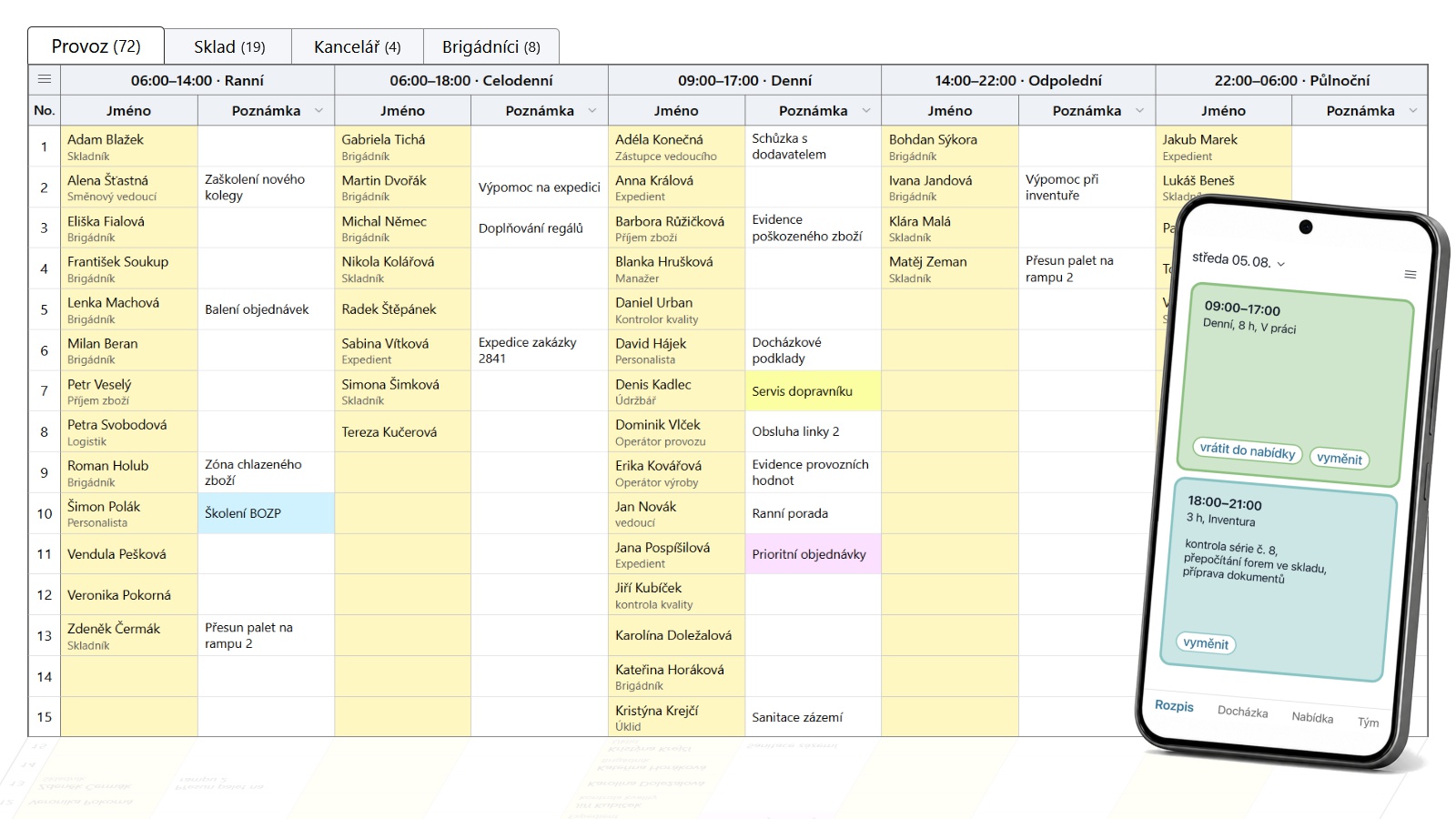This screenshot has height=819, width=1456.
Task: Expand the "středa 05. 08." date selector on phone
Action: click(x=1239, y=260)
